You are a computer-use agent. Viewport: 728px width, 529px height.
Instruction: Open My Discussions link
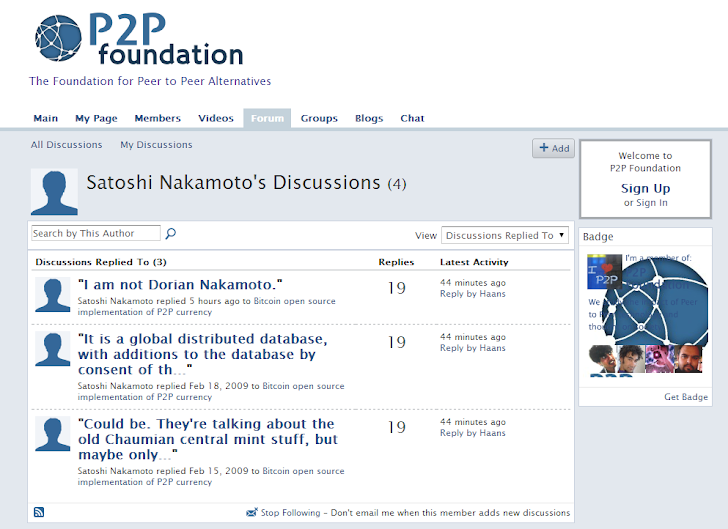pos(156,145)
